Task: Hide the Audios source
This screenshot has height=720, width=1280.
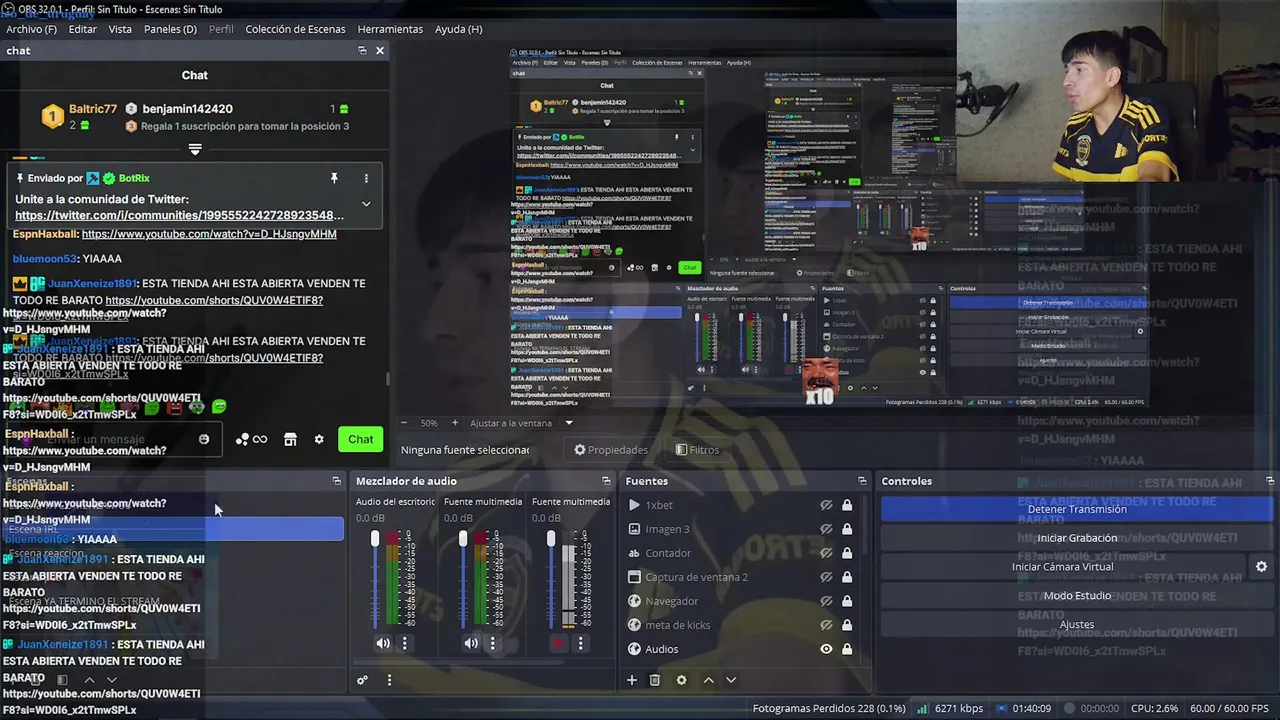Action: [x=826, y=649]
